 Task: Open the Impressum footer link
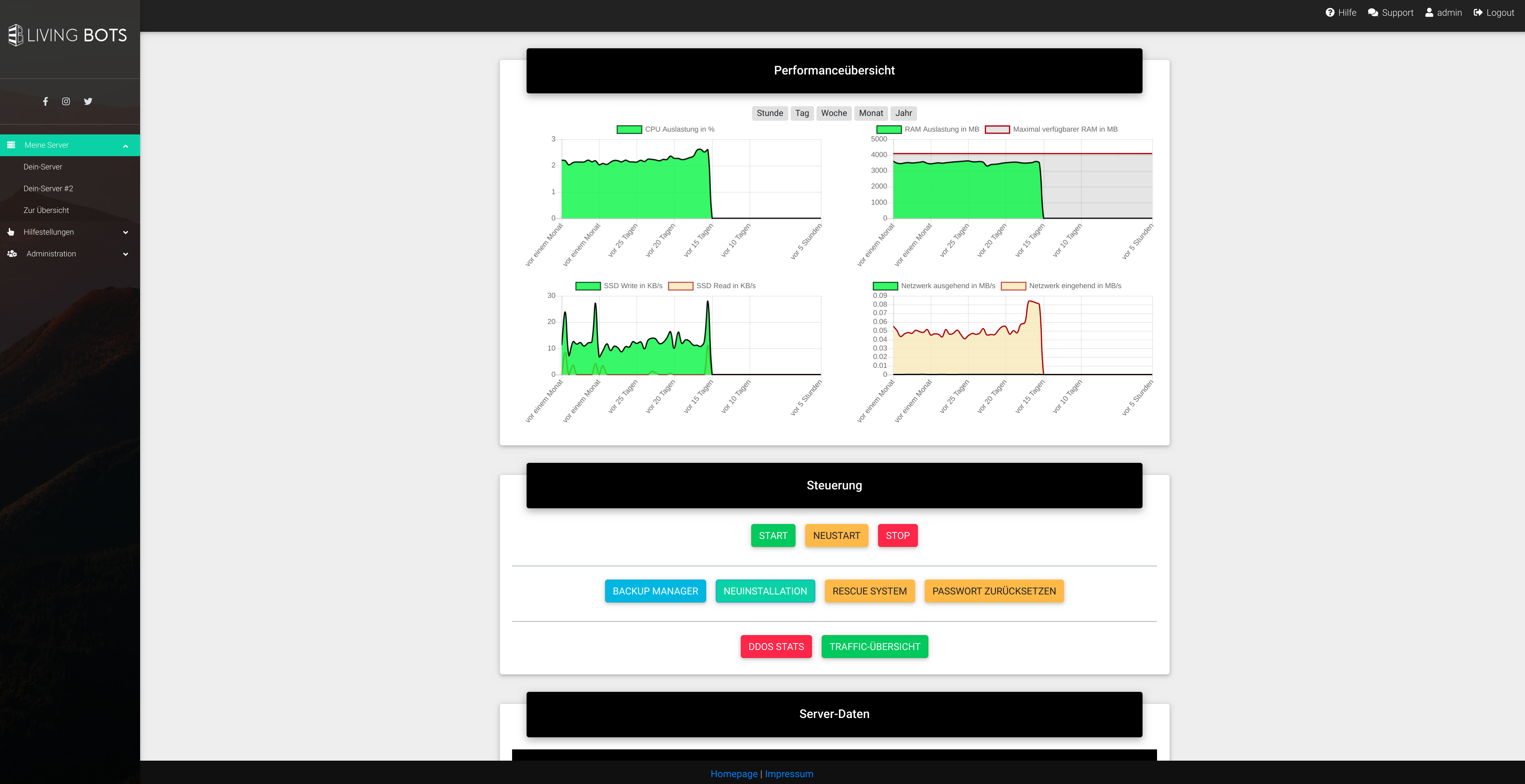pyautogui.click(x=789, y=774)
